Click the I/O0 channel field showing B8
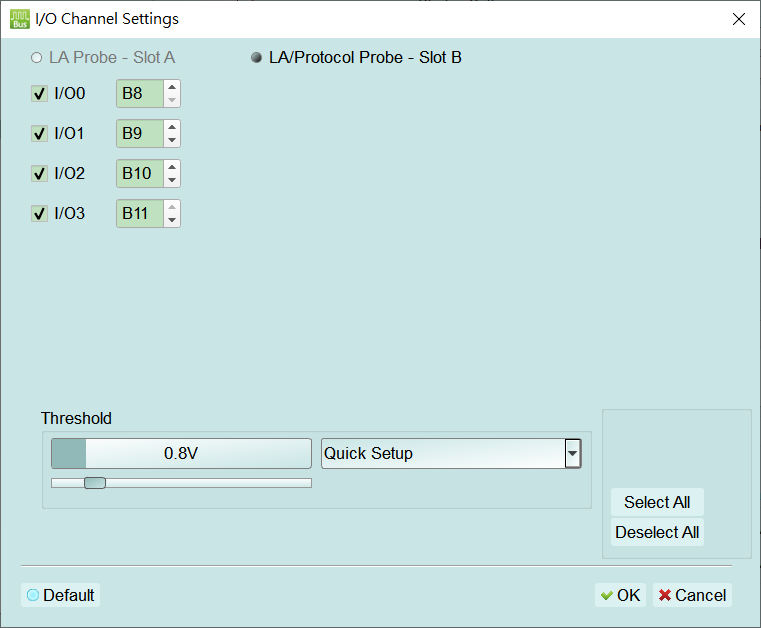Image resolution: width=761 pixels, height=628 pixels. 140,93
